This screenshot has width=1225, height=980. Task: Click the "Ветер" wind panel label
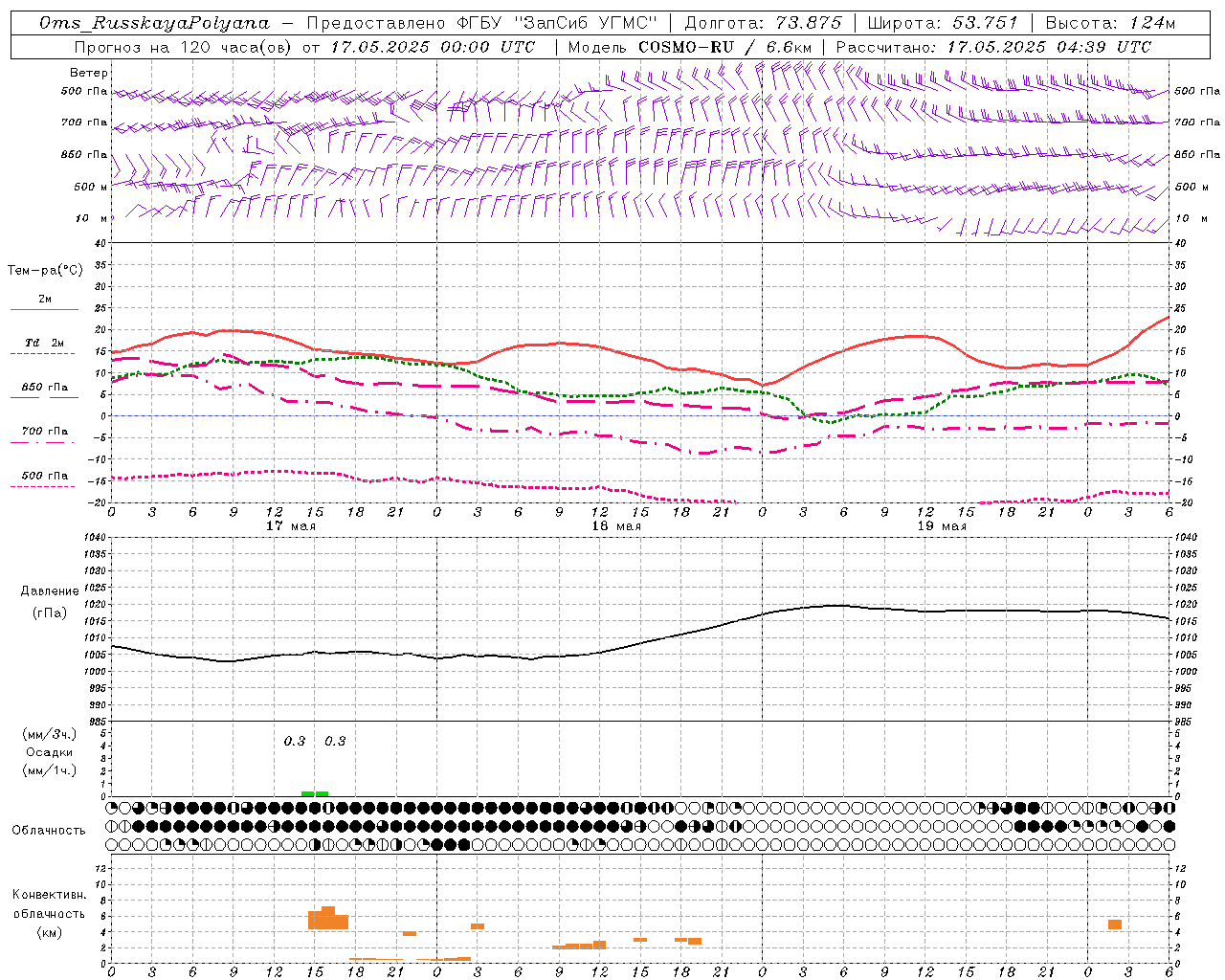click(89, 73)
